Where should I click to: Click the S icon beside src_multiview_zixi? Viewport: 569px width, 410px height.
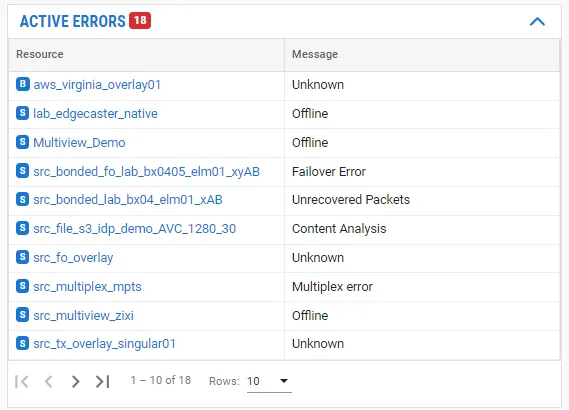click(22, 315)
